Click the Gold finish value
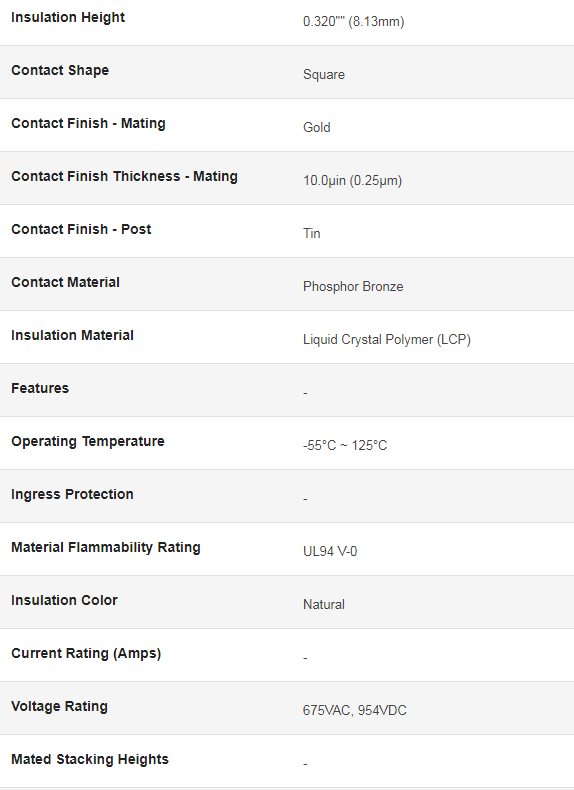The image size is (574, 790). point(317,127)
